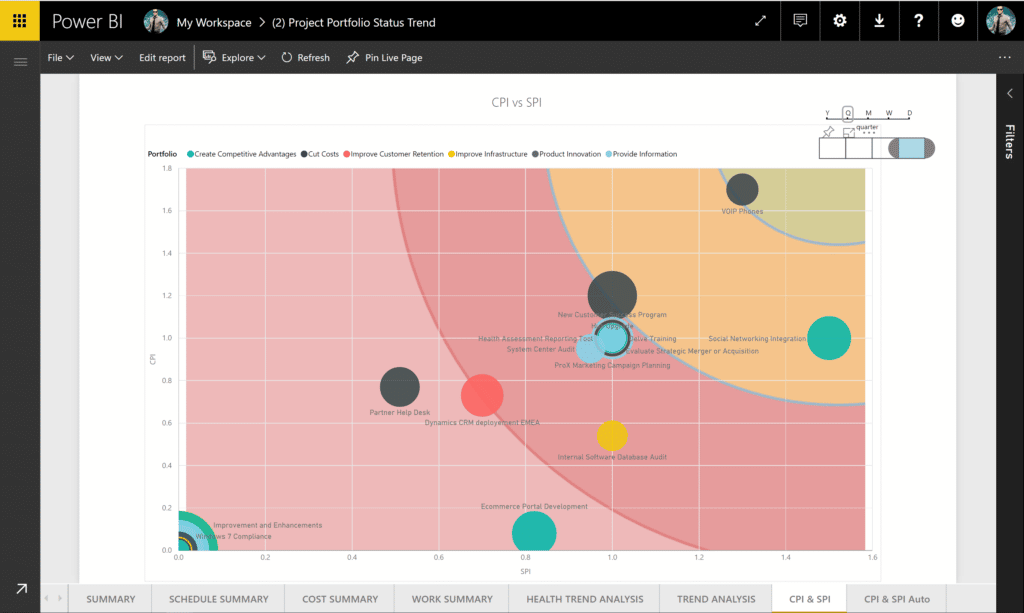Open the File menu
1024x613 pixels.
[60, 57]
